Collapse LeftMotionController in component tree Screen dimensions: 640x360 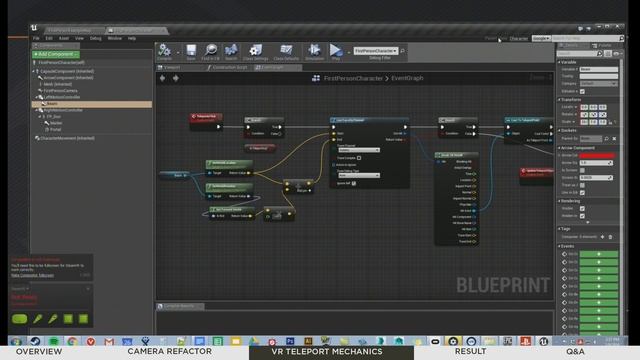36,97
